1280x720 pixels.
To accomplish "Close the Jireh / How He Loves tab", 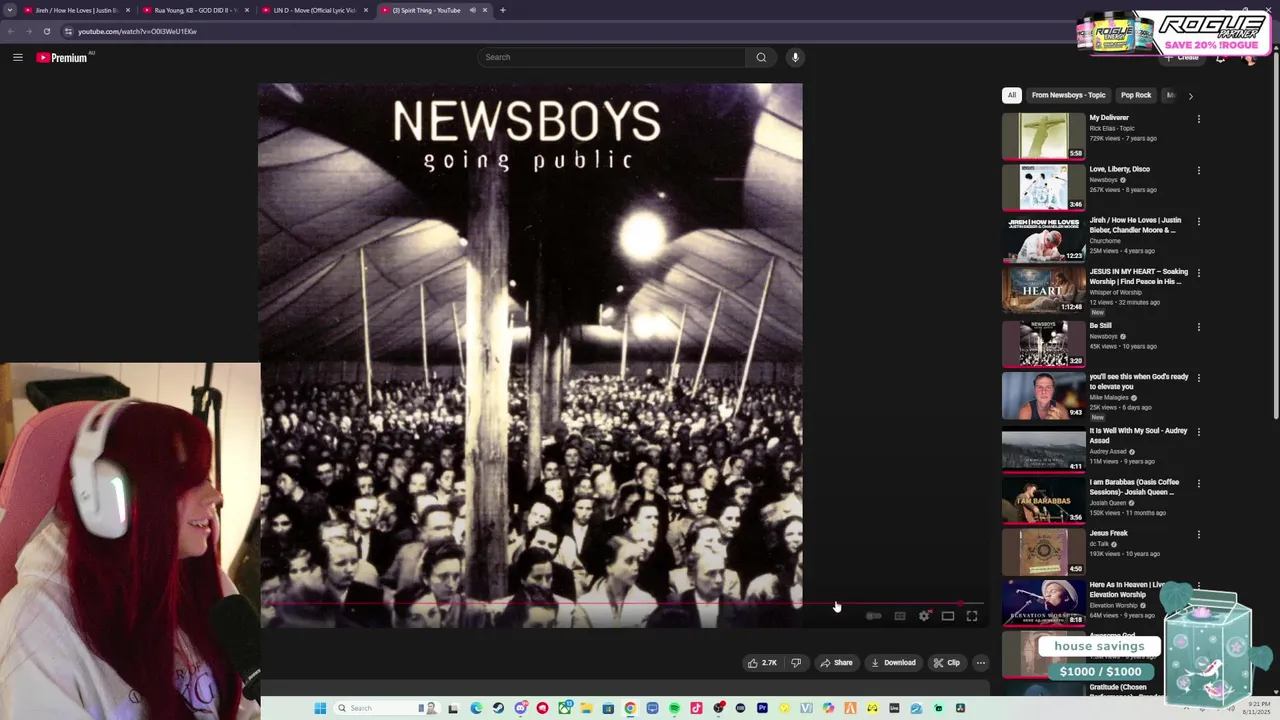I will [128, 10].
